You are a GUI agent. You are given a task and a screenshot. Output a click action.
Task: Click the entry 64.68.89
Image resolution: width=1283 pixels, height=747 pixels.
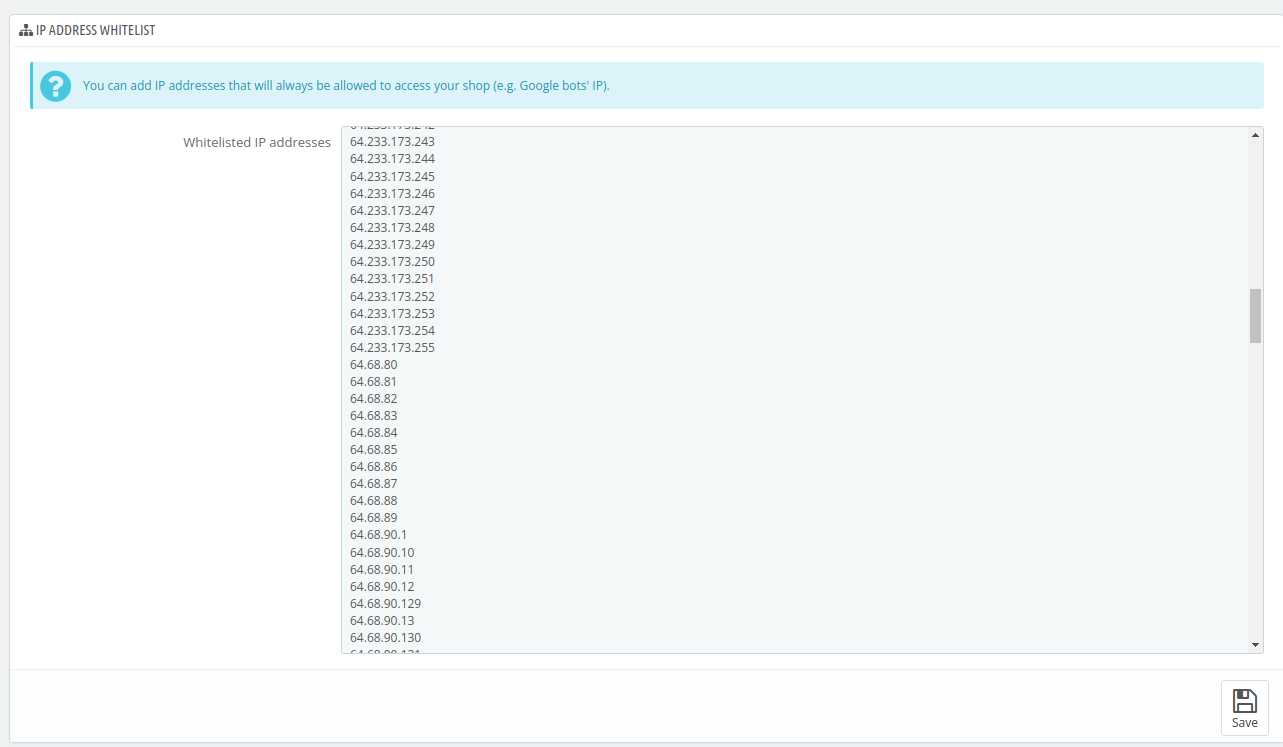[373, 517]
